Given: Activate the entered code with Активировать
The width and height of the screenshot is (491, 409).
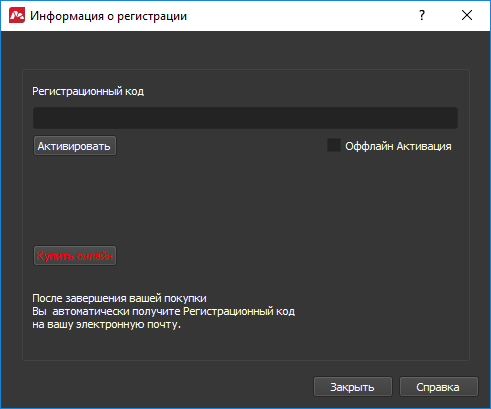Looking at the screenshot, I should [x=75, y=146].
